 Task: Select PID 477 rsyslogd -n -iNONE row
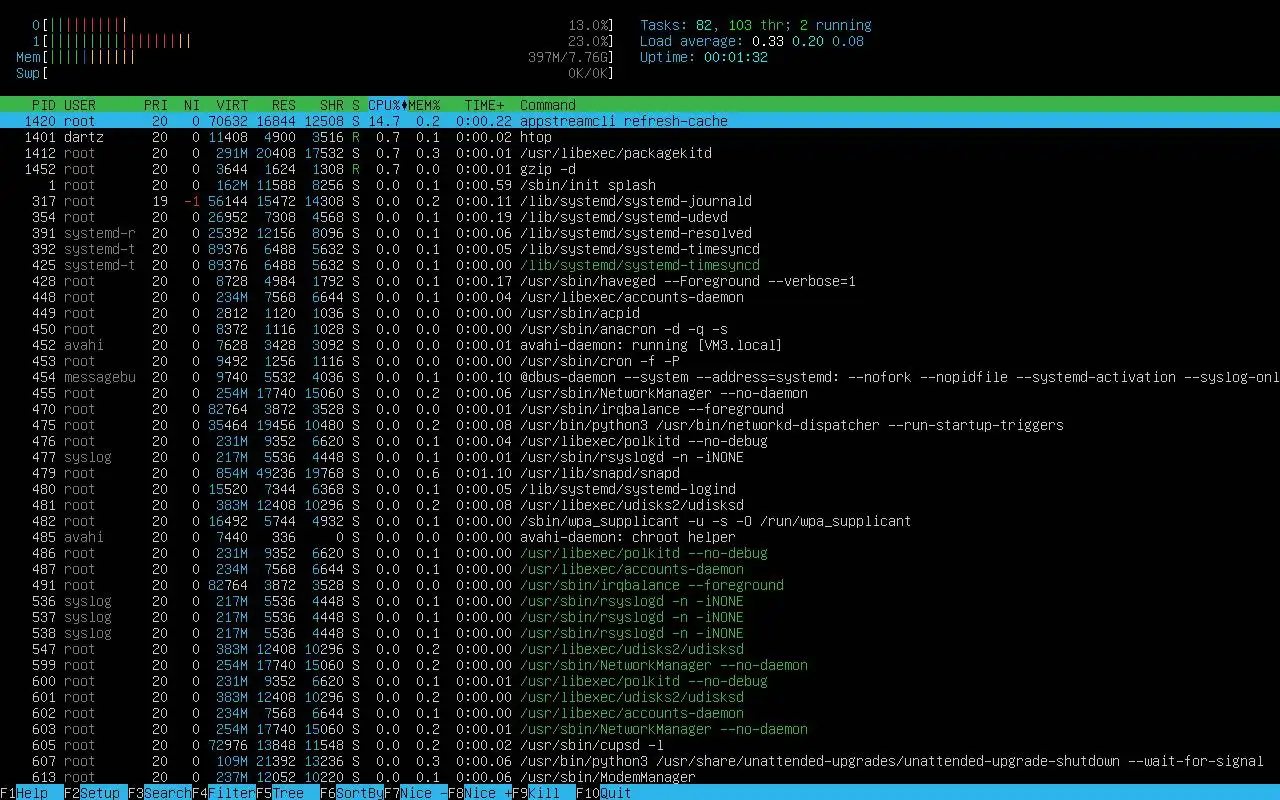640,457
